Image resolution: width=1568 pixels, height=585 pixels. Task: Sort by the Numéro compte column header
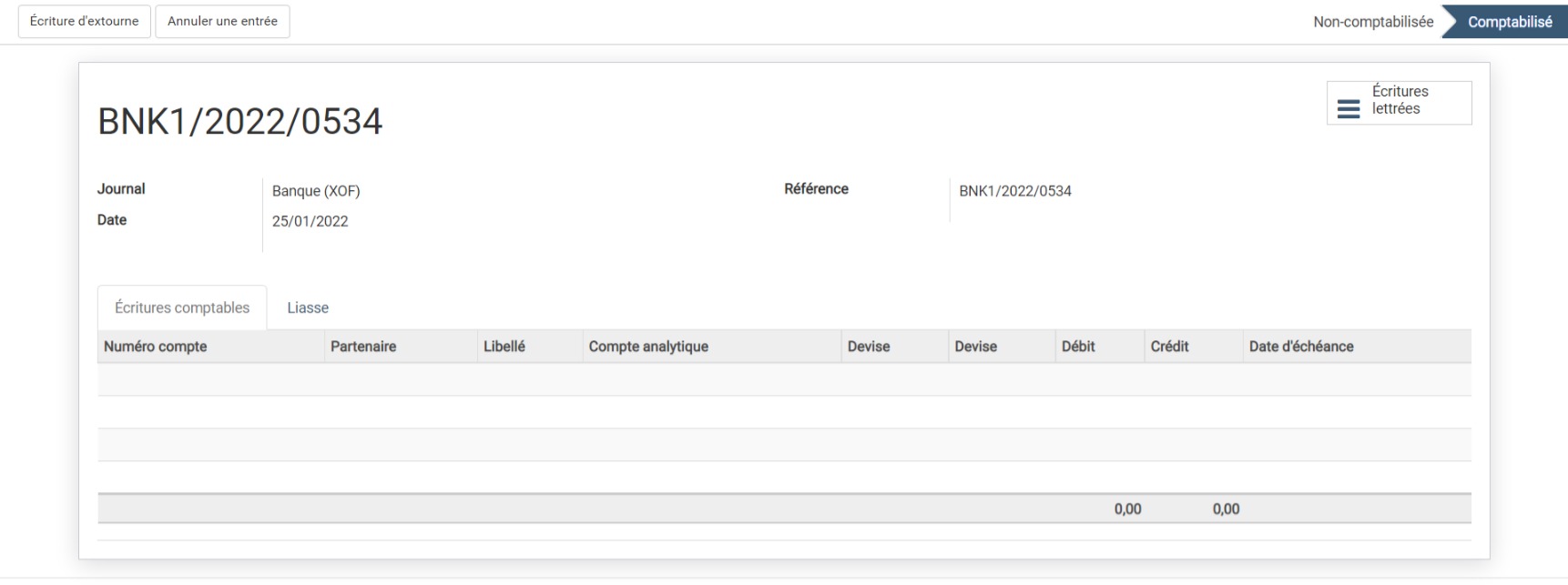[x=156, y=347]
